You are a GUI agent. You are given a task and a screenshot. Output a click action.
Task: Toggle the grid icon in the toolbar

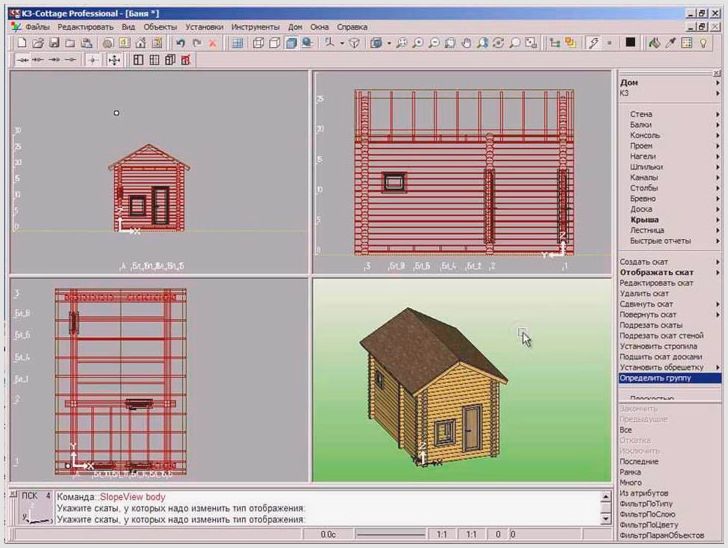click(x=237, y=43)
